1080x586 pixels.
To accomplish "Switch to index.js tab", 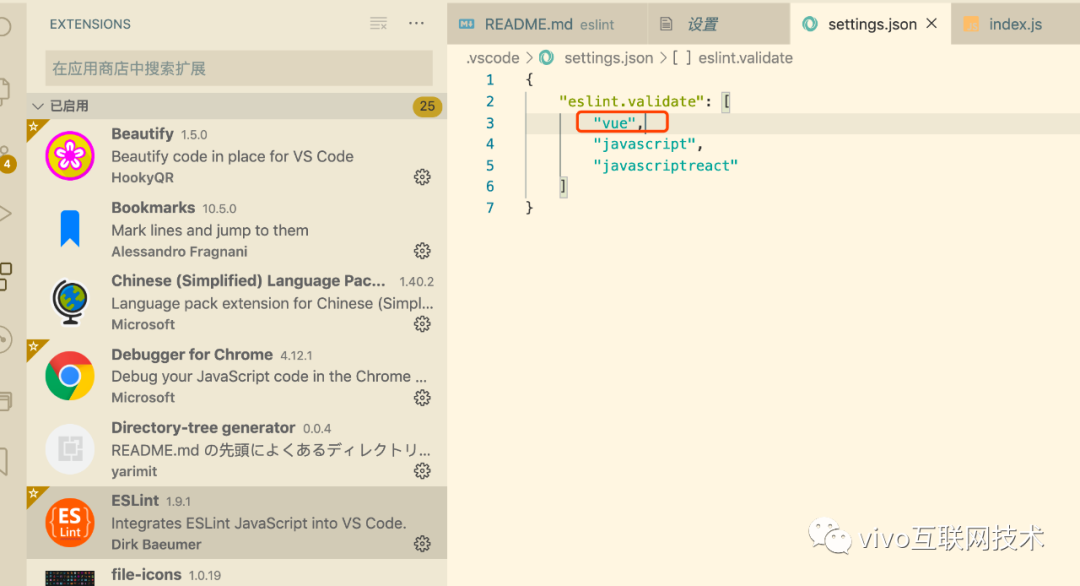I will coord(1015,24).
